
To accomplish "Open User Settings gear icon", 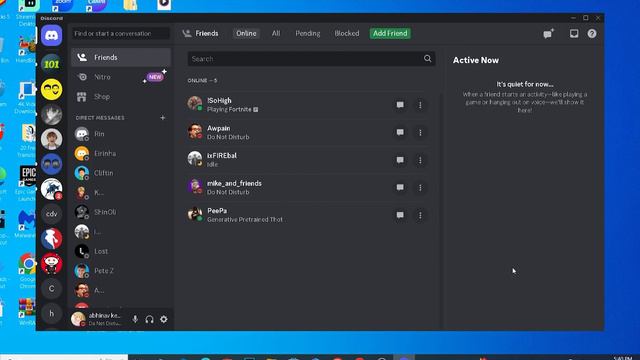I will 164,319.
